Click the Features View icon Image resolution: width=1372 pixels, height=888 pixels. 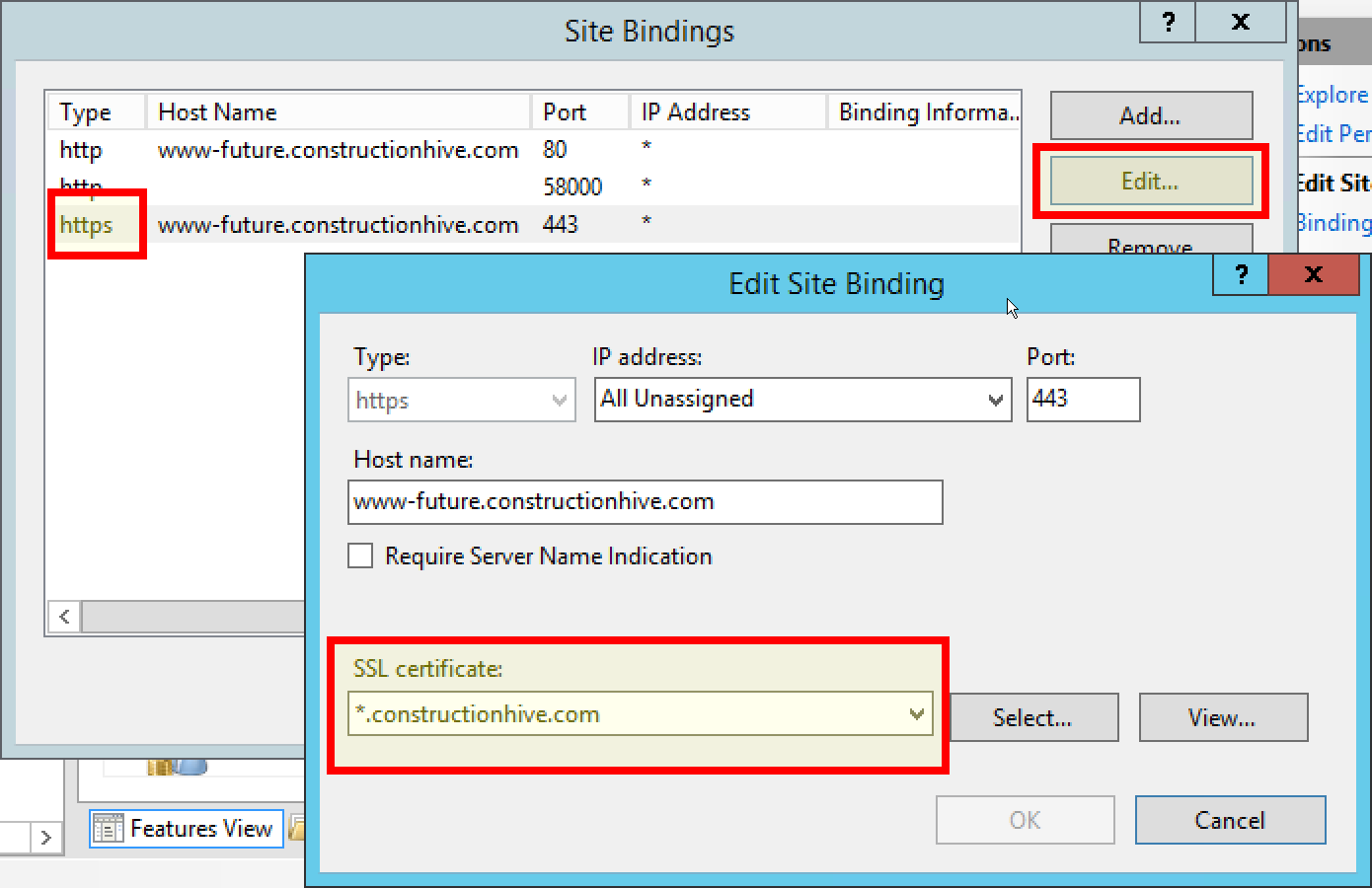point(108,829)
